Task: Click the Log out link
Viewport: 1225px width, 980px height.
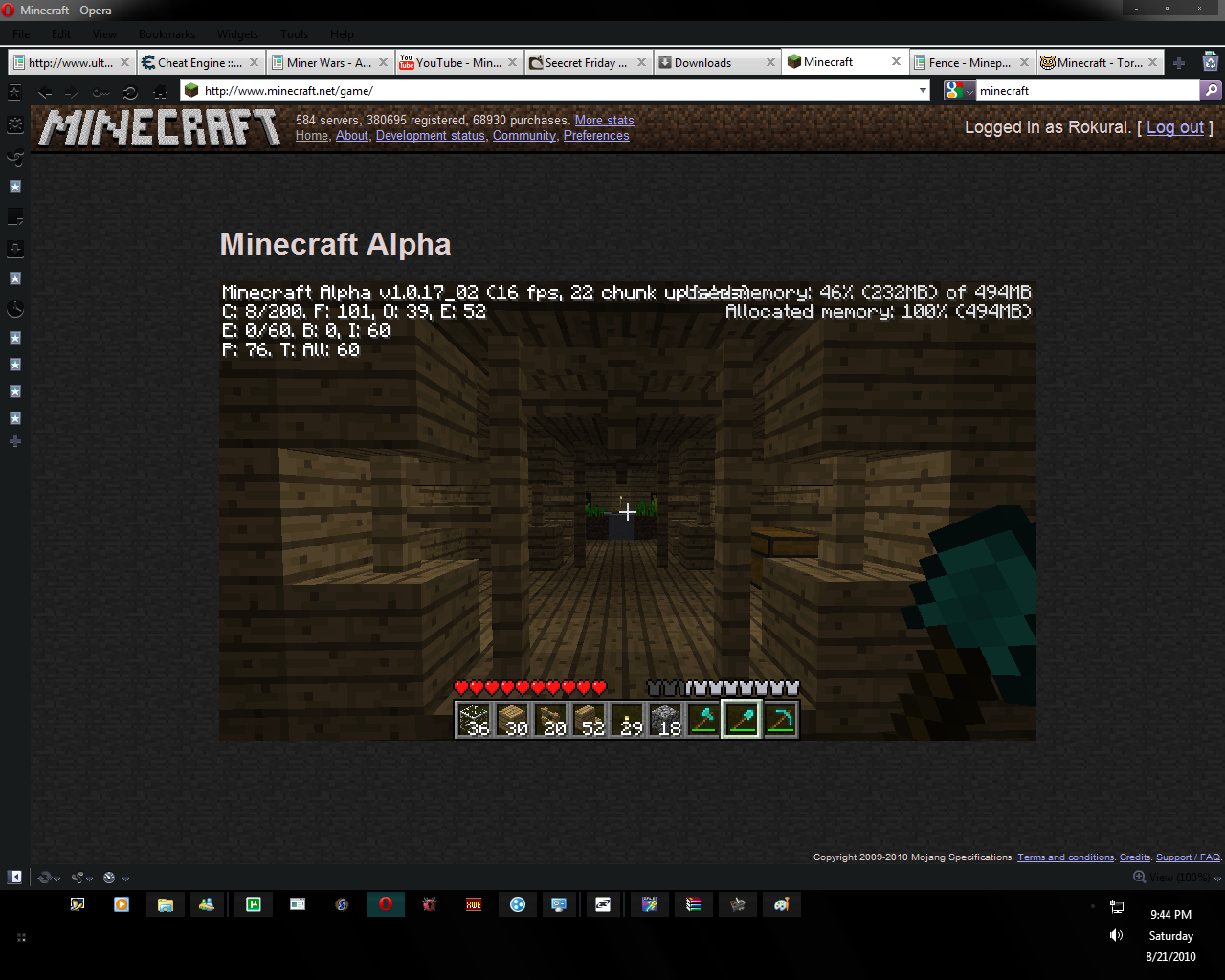Action: click(x=1175, y=127)
